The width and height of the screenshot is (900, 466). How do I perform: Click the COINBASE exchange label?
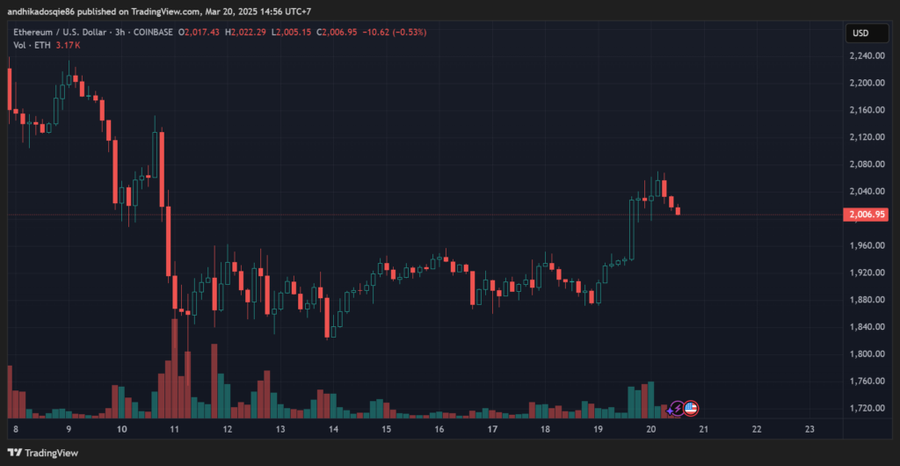click(x=153, y=33)
